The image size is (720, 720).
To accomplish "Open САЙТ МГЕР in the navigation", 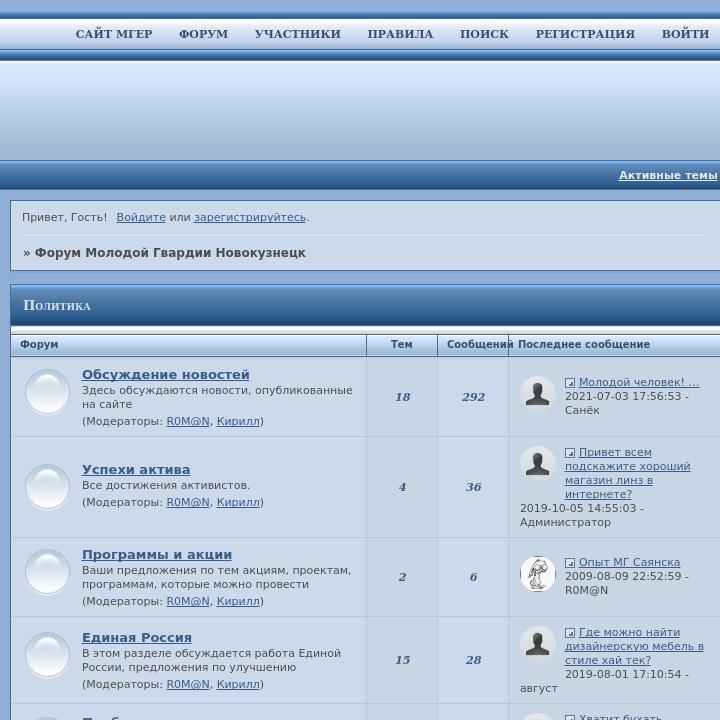I will pos(114,34).
